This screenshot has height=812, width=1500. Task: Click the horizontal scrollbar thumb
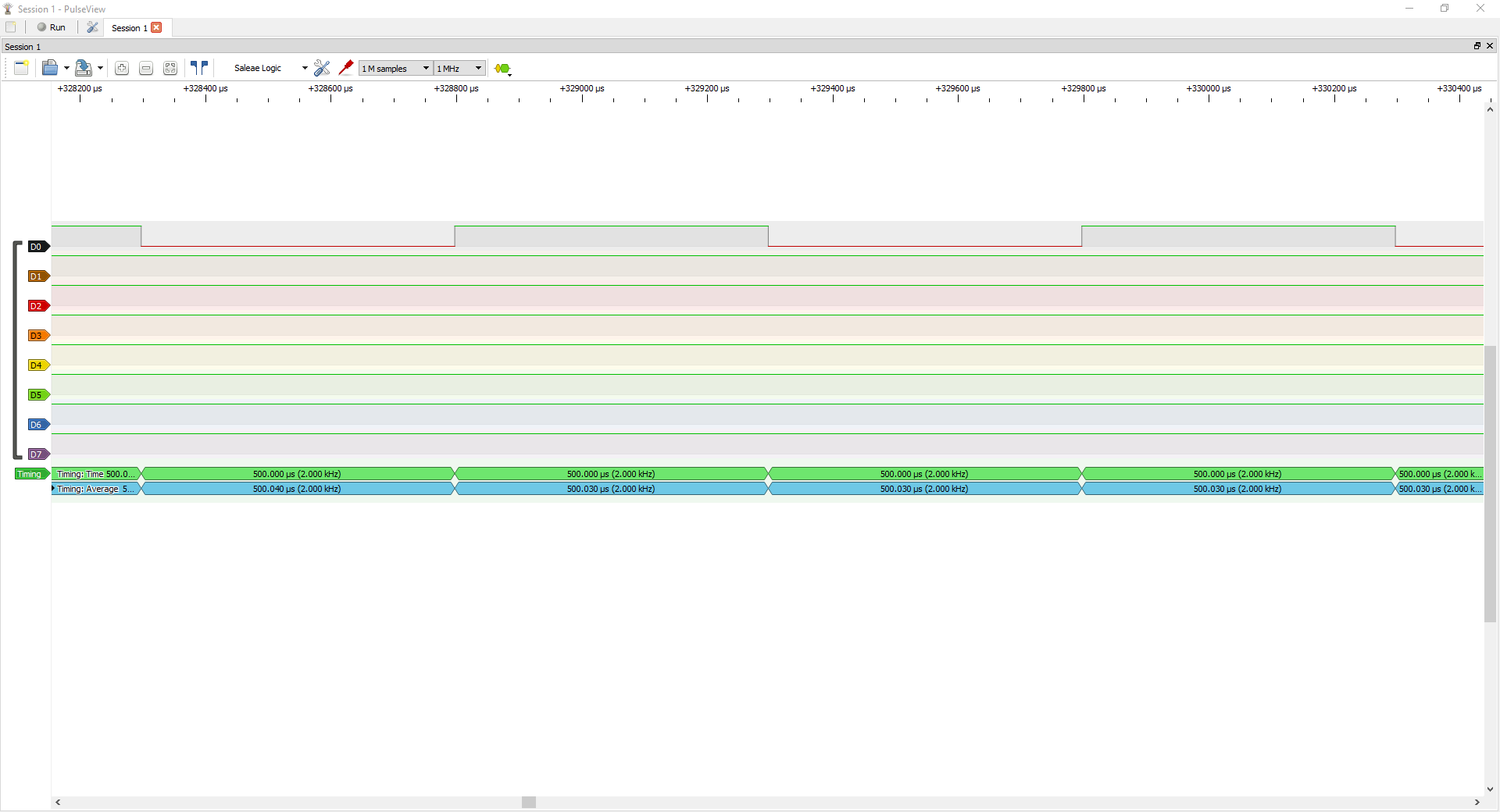[529, 802]
